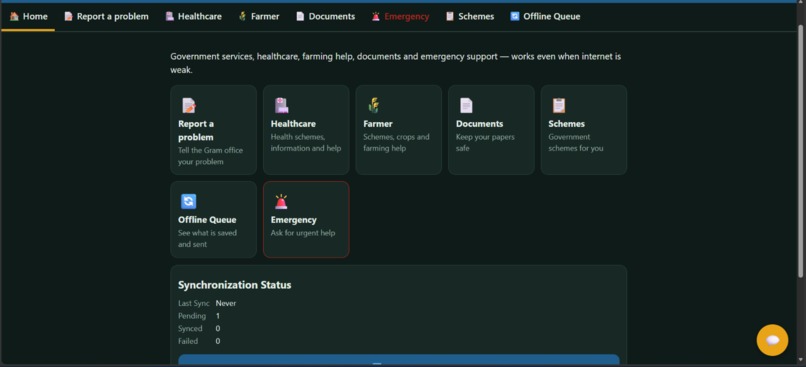Click the note icon beside Report a problem tab
Viewport: 806px width, 367px height.
click(68, 16)
